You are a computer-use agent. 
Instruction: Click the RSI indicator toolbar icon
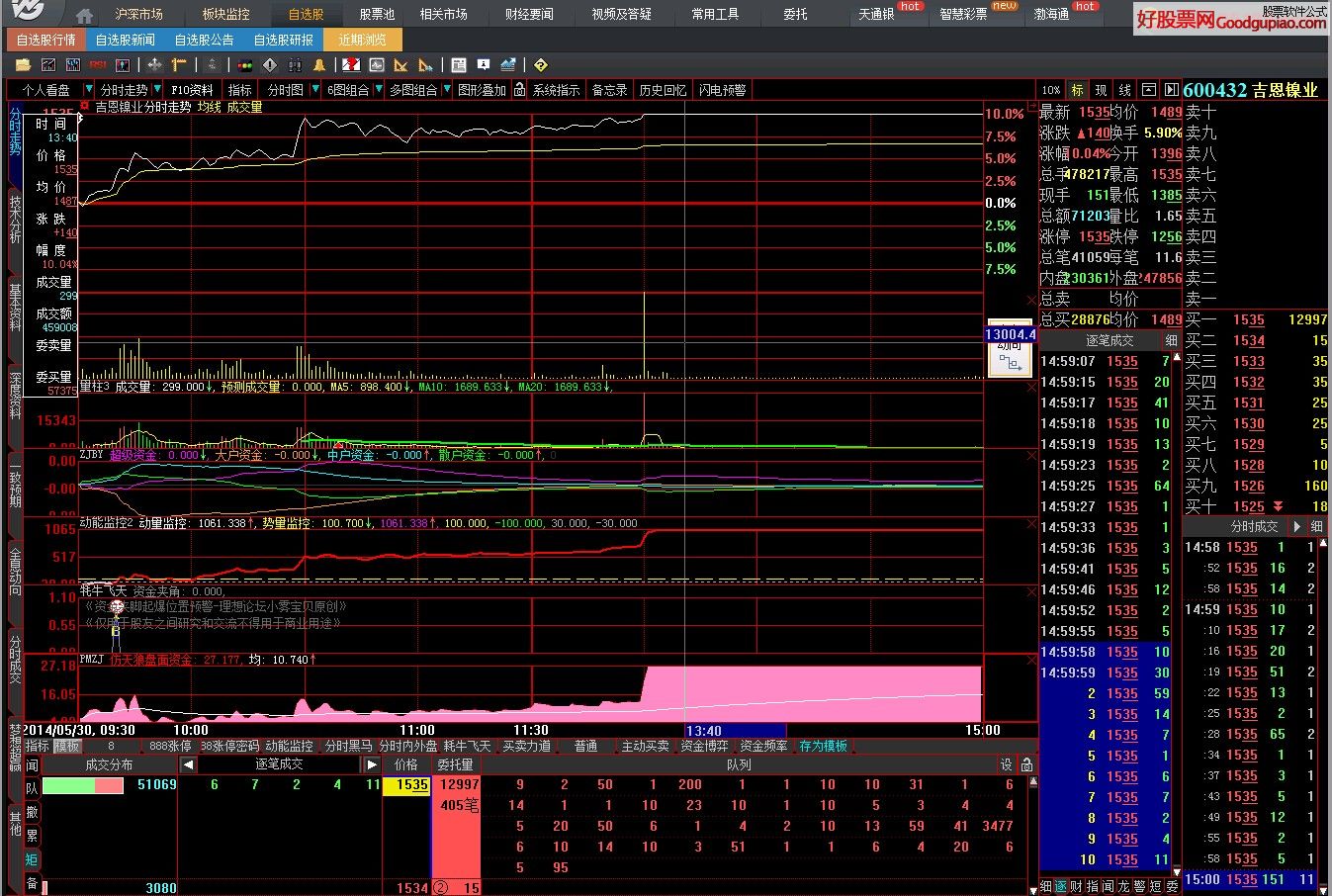pos(98,64)
